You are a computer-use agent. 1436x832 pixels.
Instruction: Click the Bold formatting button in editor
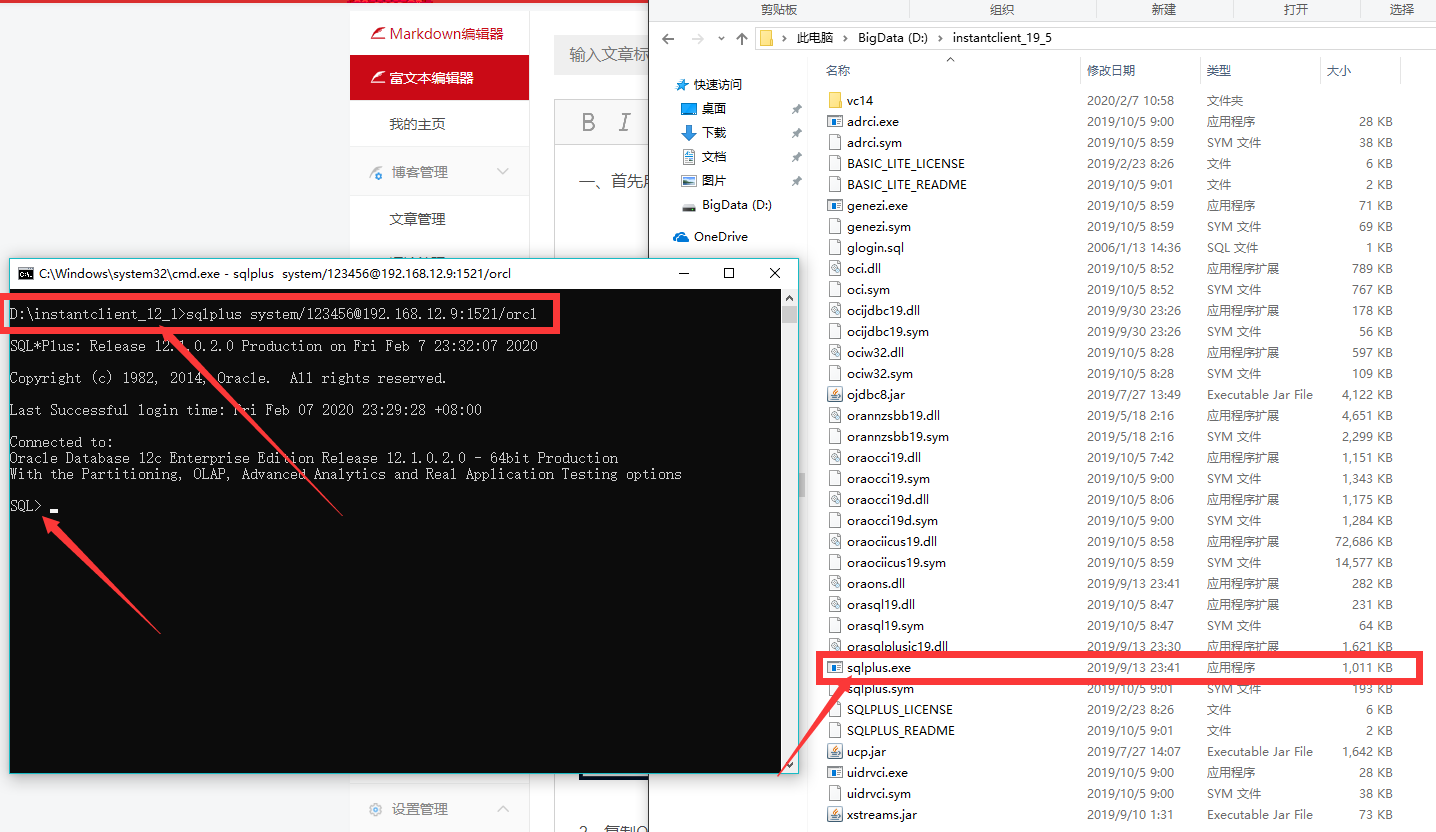pos(588,122)
